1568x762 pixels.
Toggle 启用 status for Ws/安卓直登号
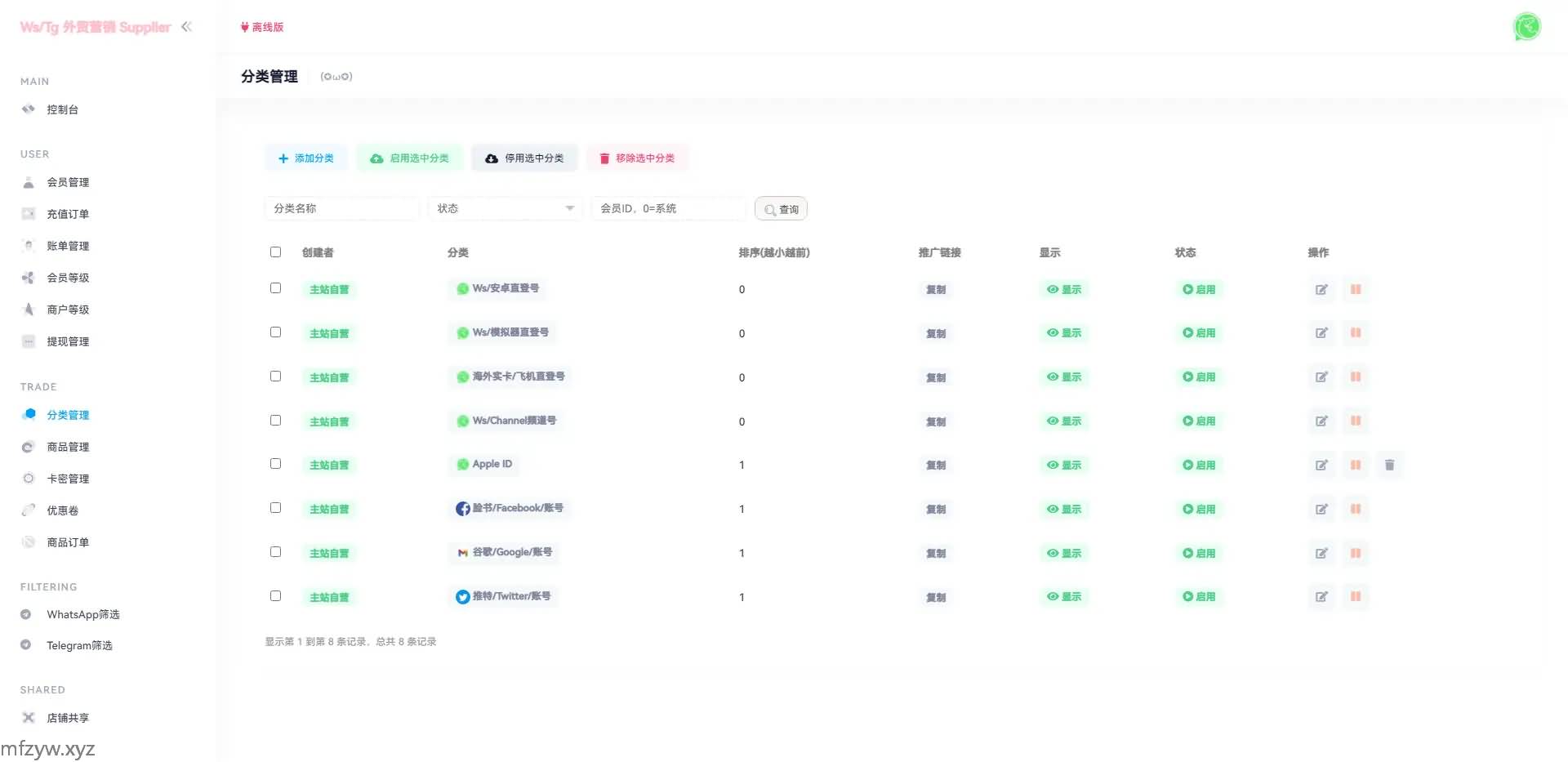click(x=1199, y=289)
